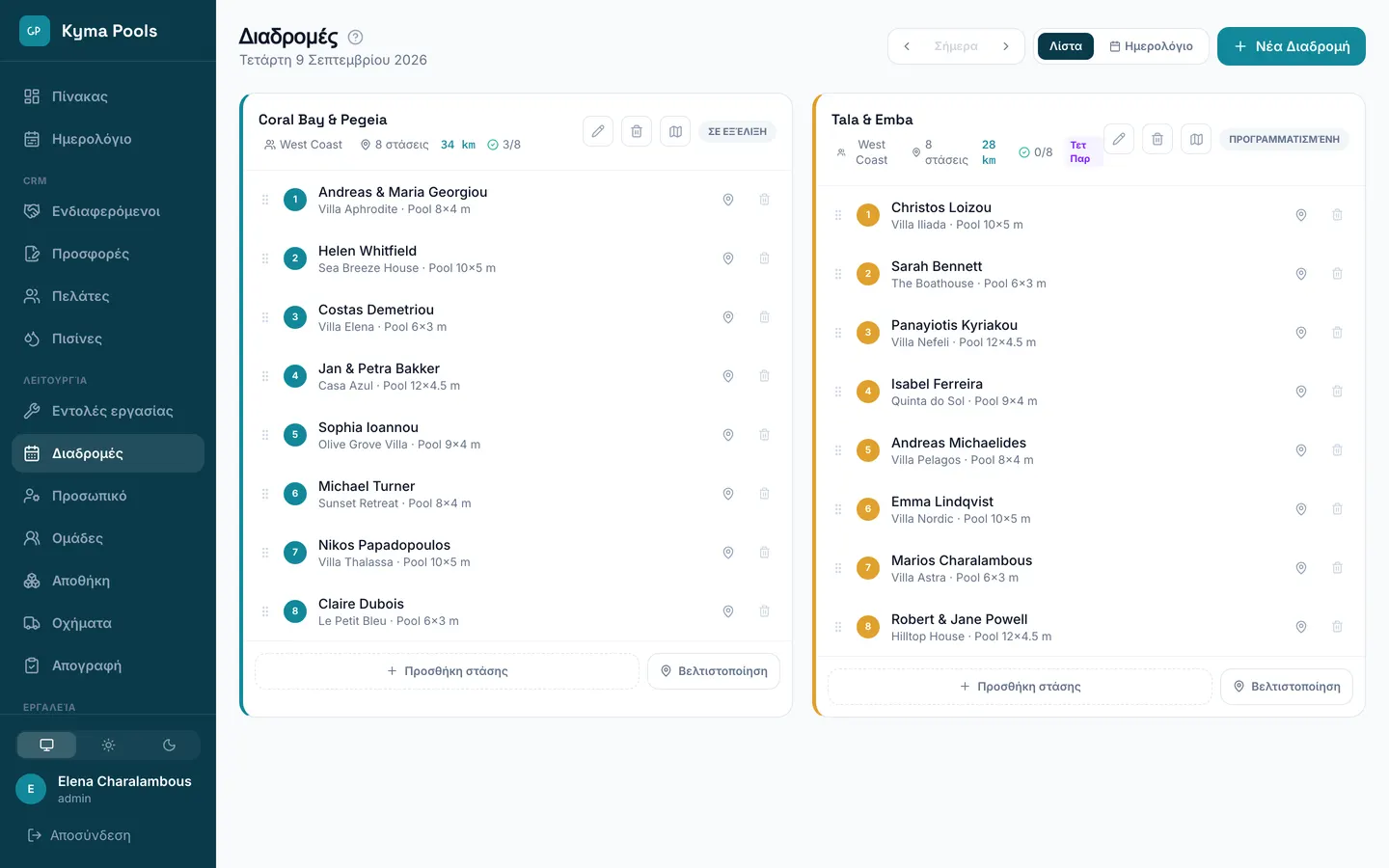Open Οχήματα in sidebar

(x=108, y=623)
